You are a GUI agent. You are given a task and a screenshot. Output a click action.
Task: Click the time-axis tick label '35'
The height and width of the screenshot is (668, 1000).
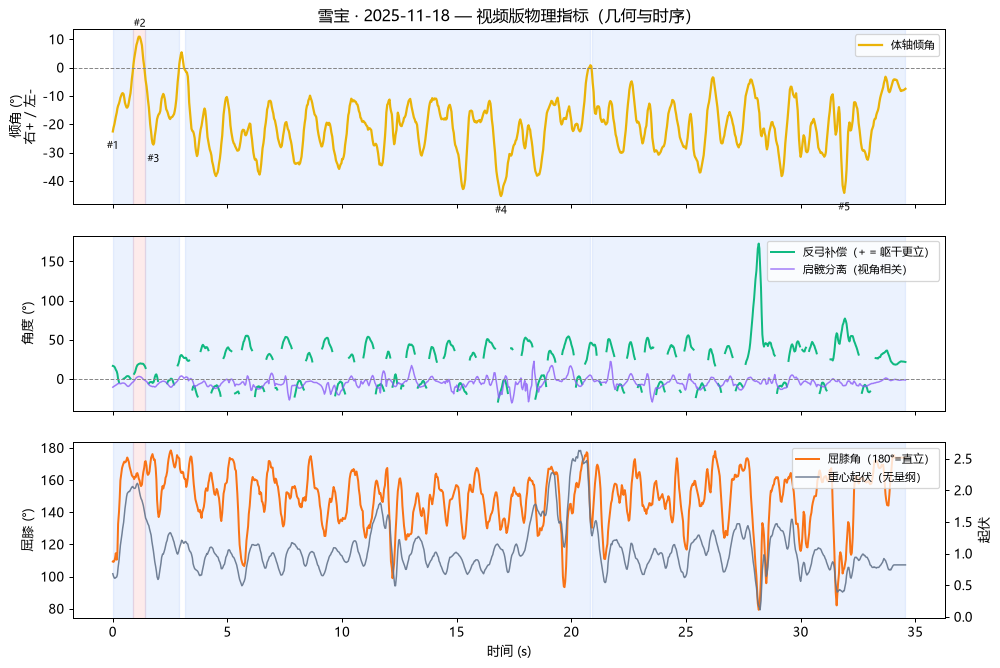tap(915, 632)
